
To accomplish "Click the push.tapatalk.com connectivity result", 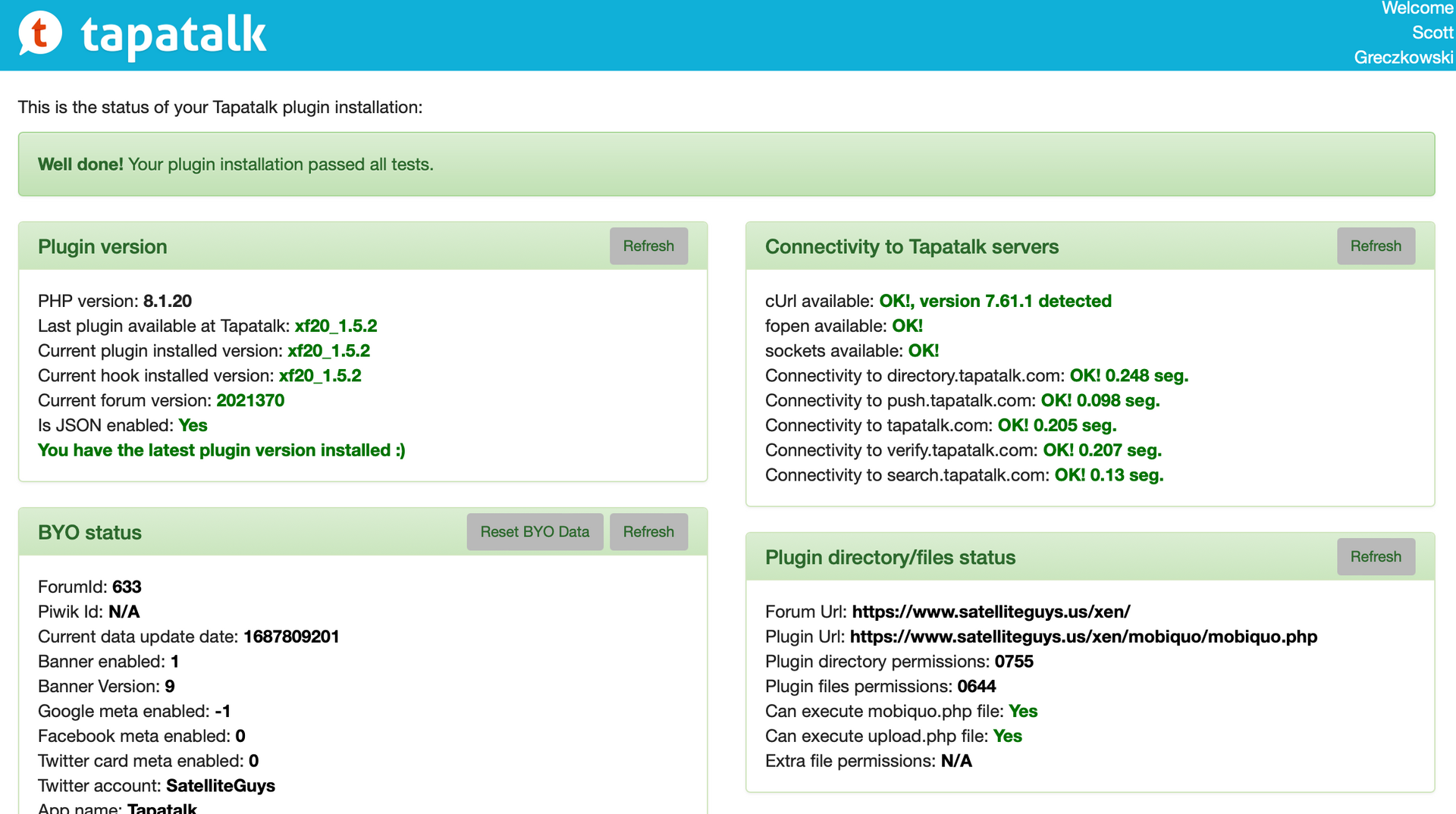I will tap(1100, 401).
